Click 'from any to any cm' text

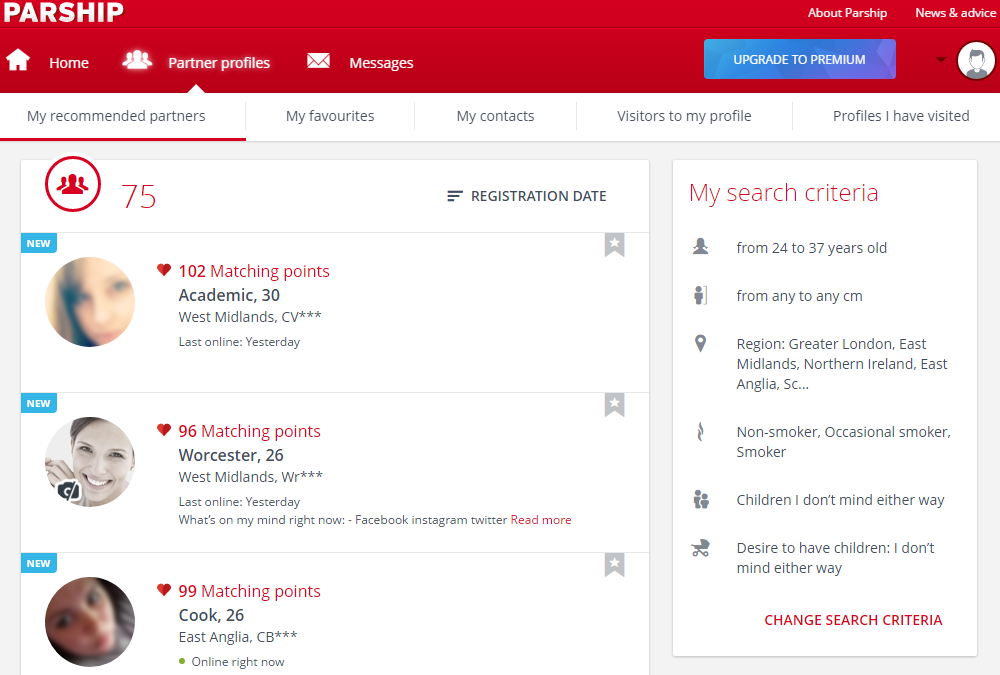[799, 296]
